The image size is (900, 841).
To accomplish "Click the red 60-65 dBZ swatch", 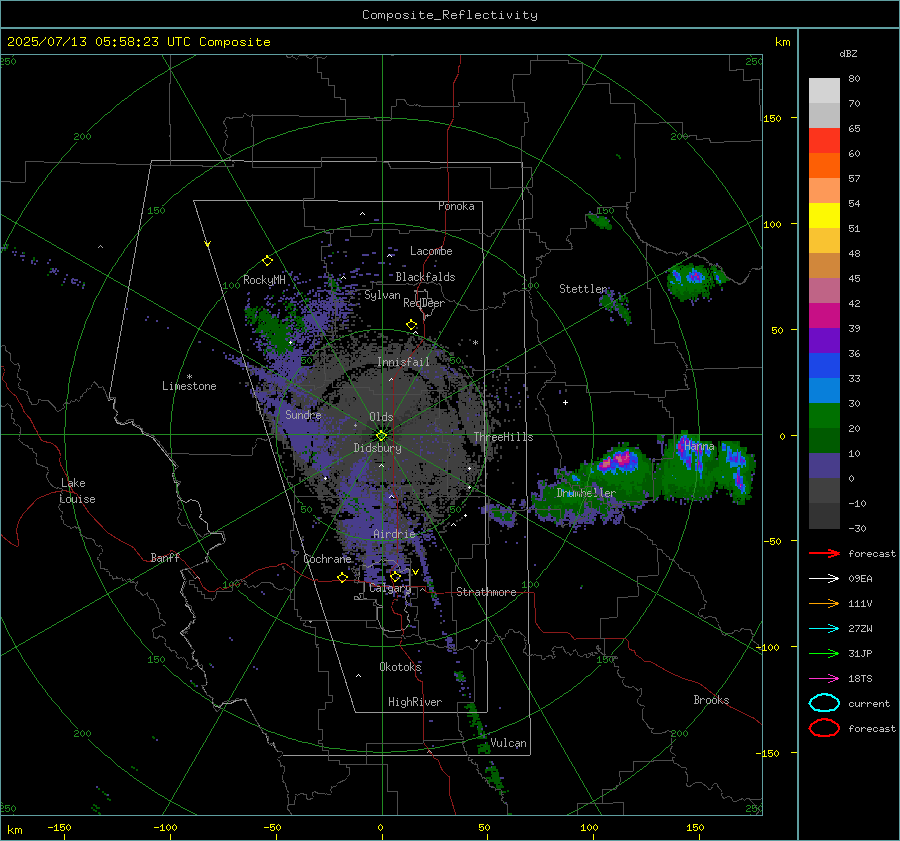I will tap(824, 140).
